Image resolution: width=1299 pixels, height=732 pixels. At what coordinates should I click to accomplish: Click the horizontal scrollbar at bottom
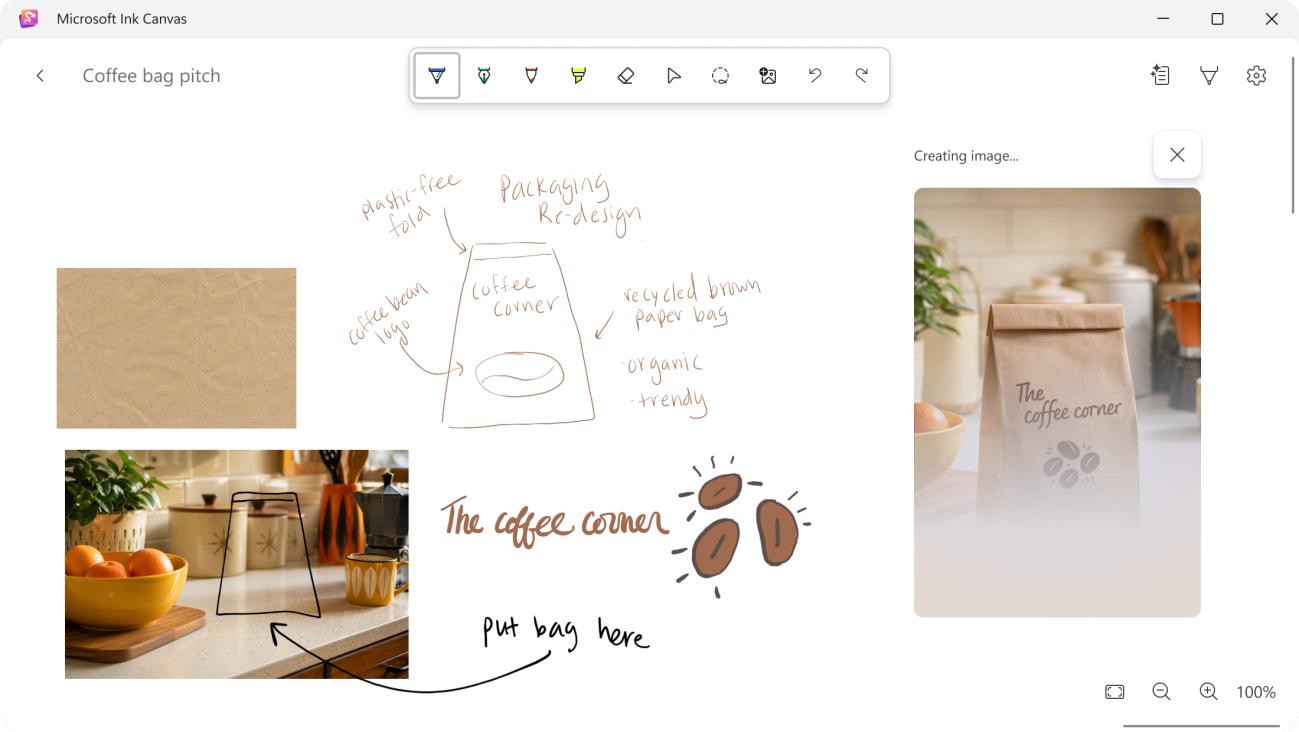pyautogui.click(x=1201, y=726)
